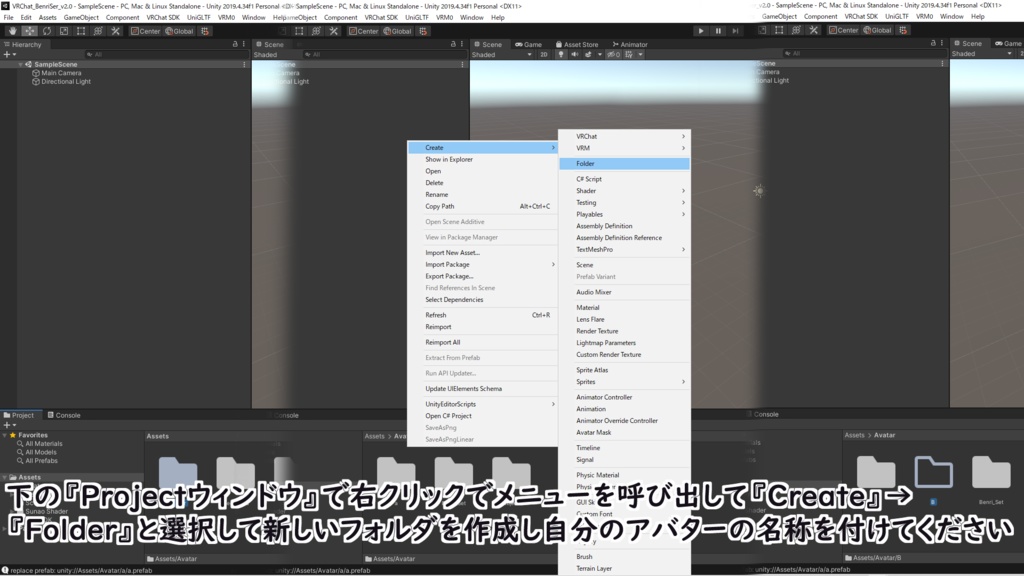Screen dimensions: 1024x576
Task: Toggle 2D view mode in the Scene view
Action: [x=544, y=55]
